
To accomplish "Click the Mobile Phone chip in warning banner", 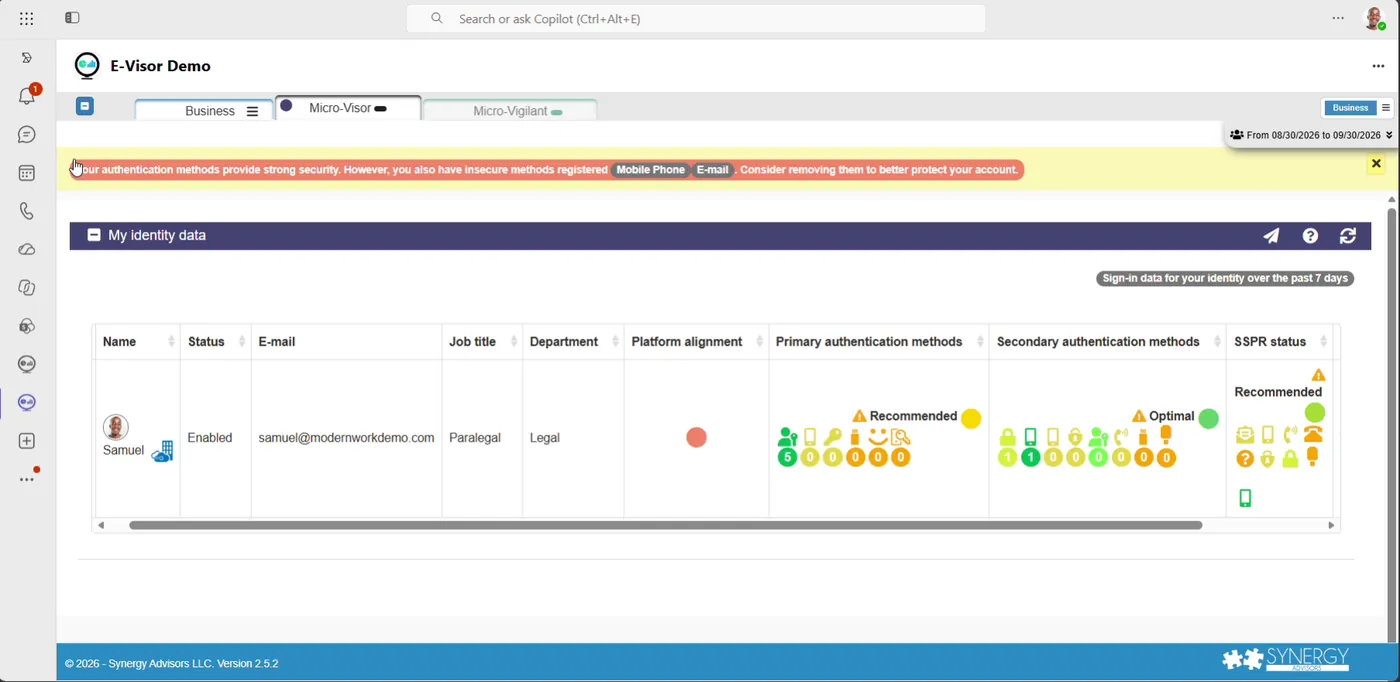I will 650,170.
